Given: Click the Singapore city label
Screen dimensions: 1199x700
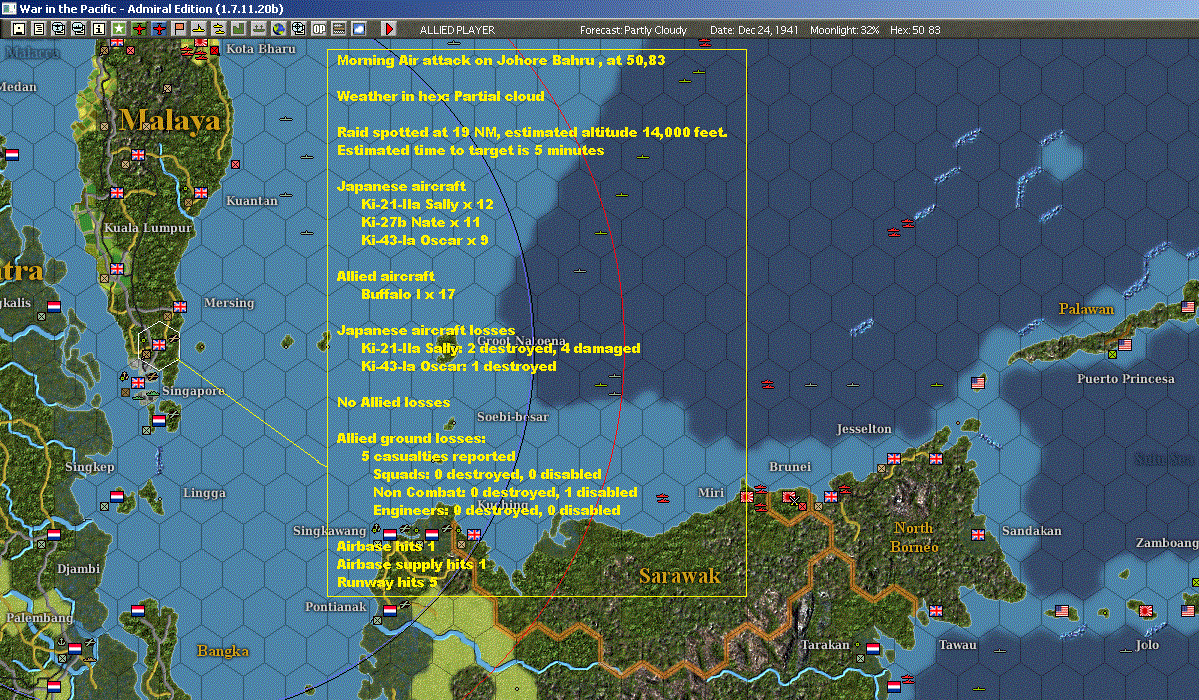Looking at the screenshot, I should coord(193,391).
